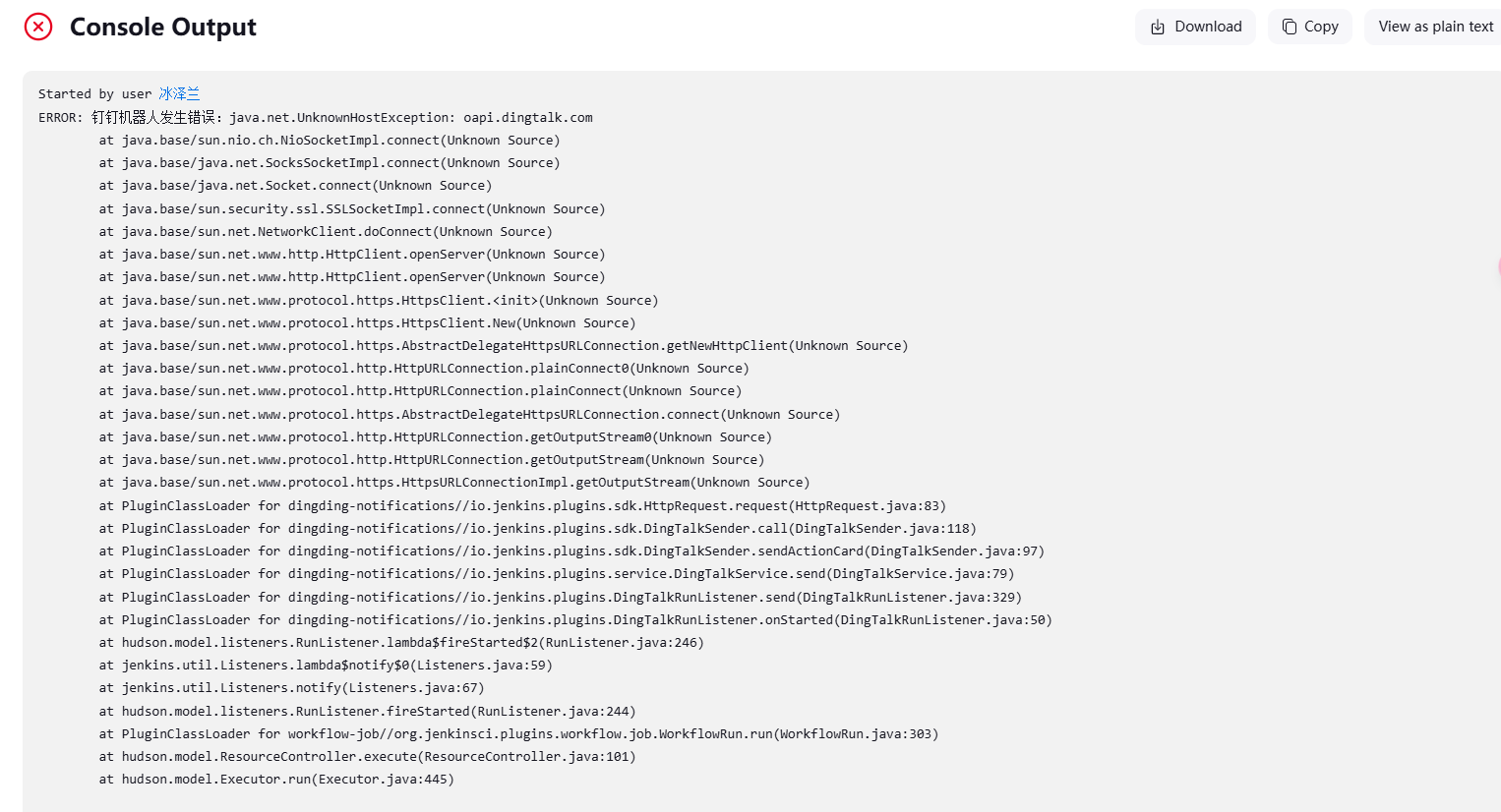Screen dimensions: 1501x812
Task: Click the WorkflowRun.java:303 stack trace line
Action: click(x=518, y=734)
